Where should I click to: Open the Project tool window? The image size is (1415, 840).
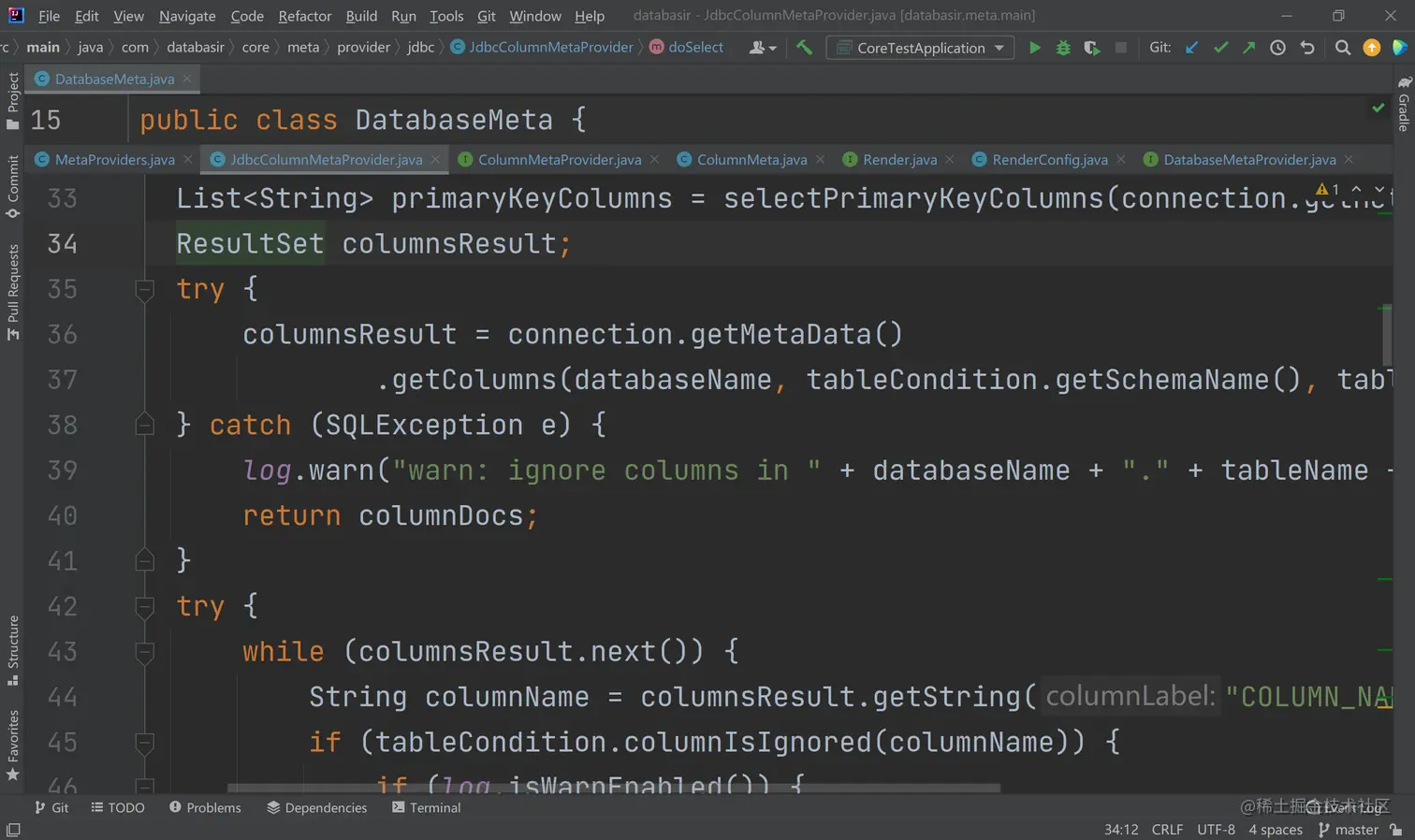pos(12,100)
